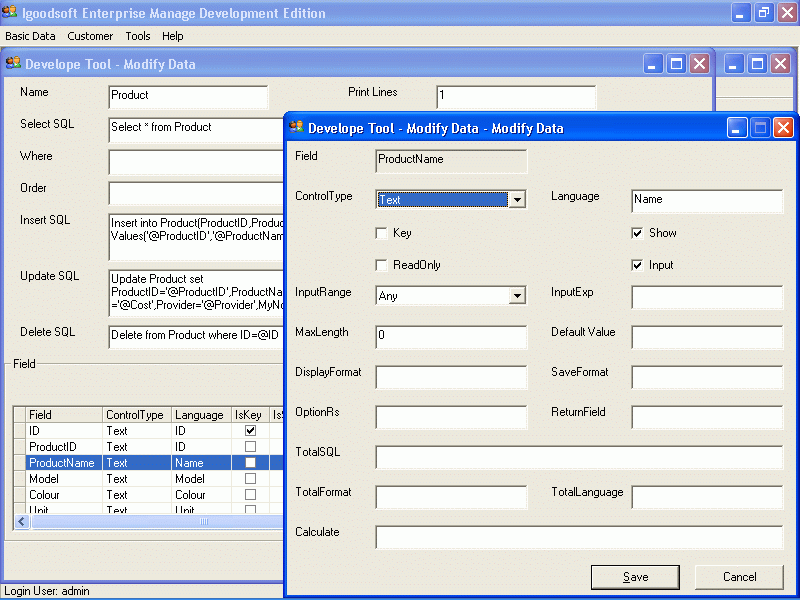Select the ProductName cell in the grid
Viewport: 800px width, 600px height.
point(64,463)
